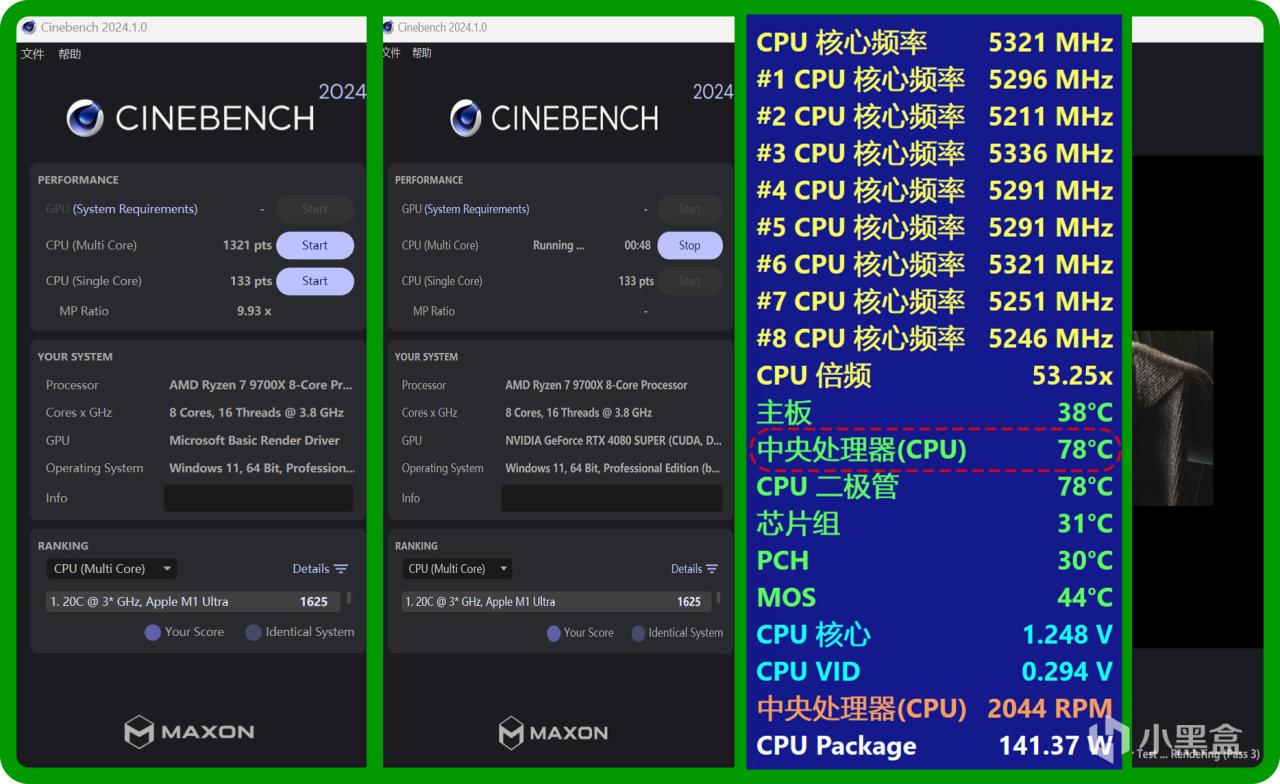Screen dimensions: 1280x784
Task: Start the CPU Single Core test in idle window
Action: pyautogui.click(x=315, y=281)
